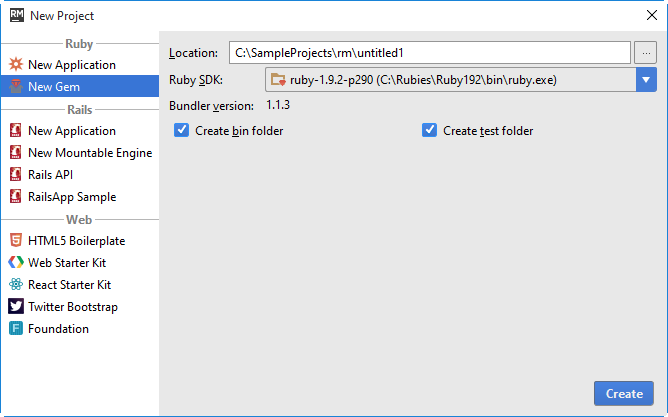
Task: Select HTML5 Boilerplate template
Action: (80, 241)
